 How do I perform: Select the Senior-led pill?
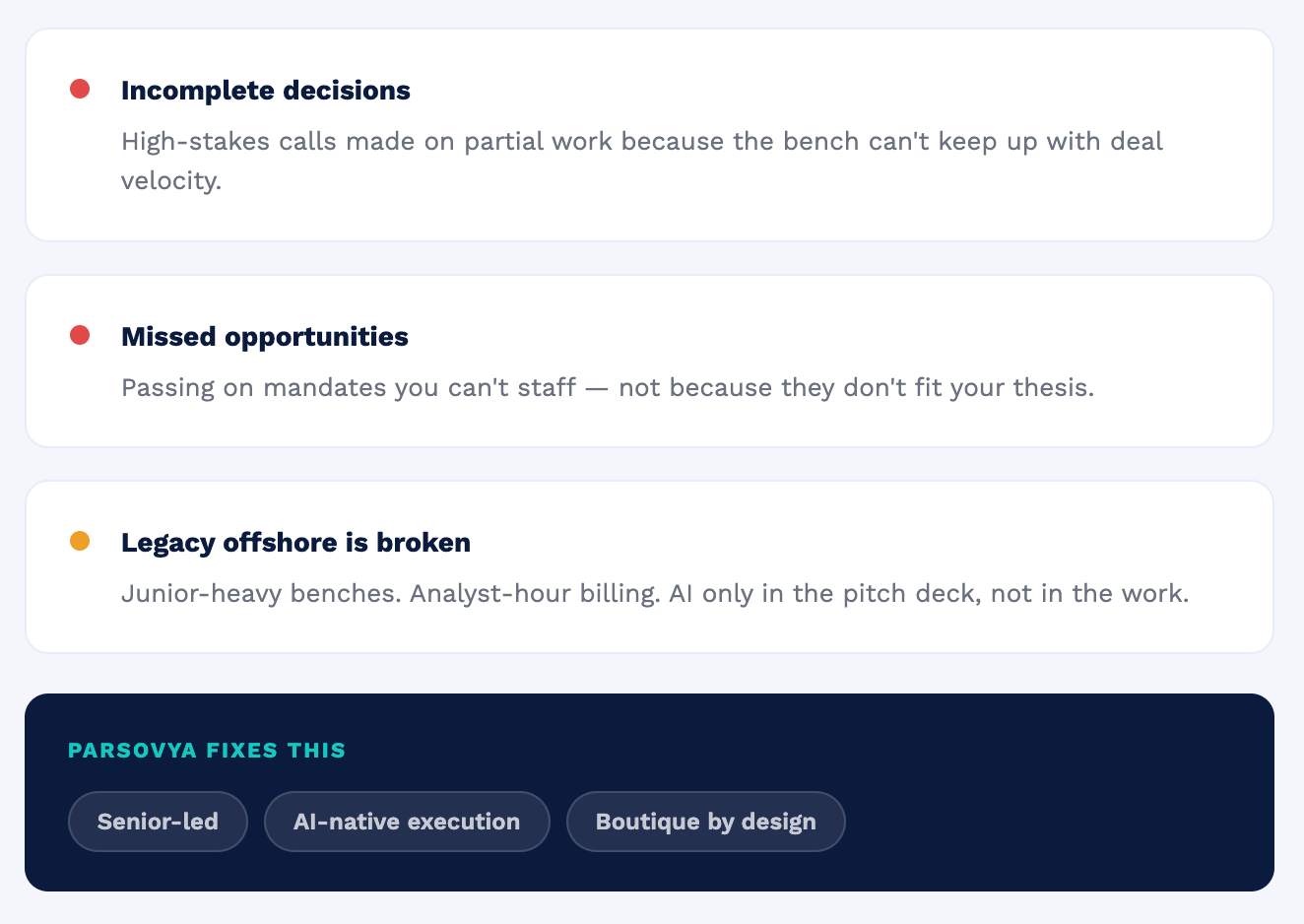(158, 822)
